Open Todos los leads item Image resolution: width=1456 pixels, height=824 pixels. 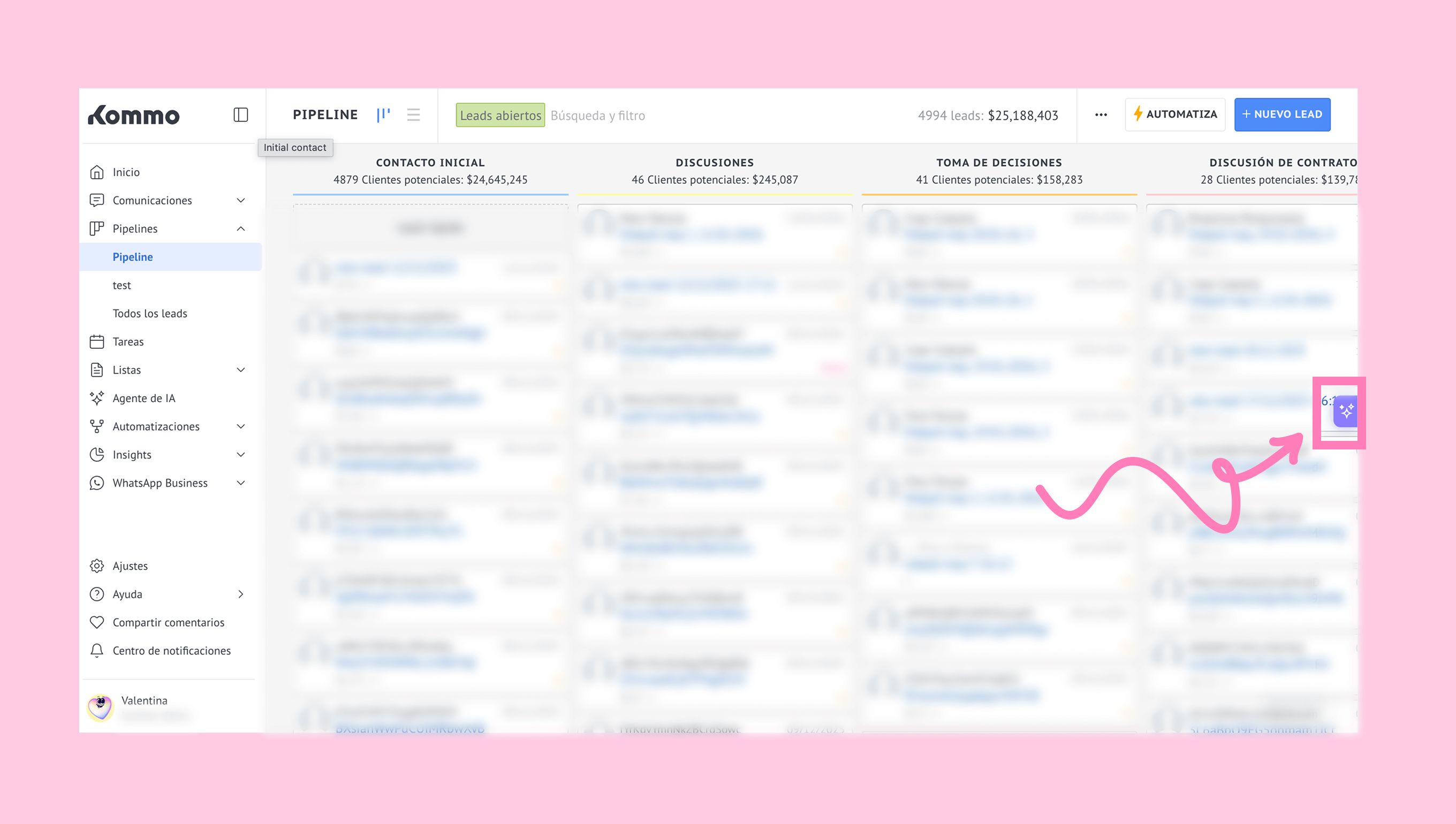point(149,314)
